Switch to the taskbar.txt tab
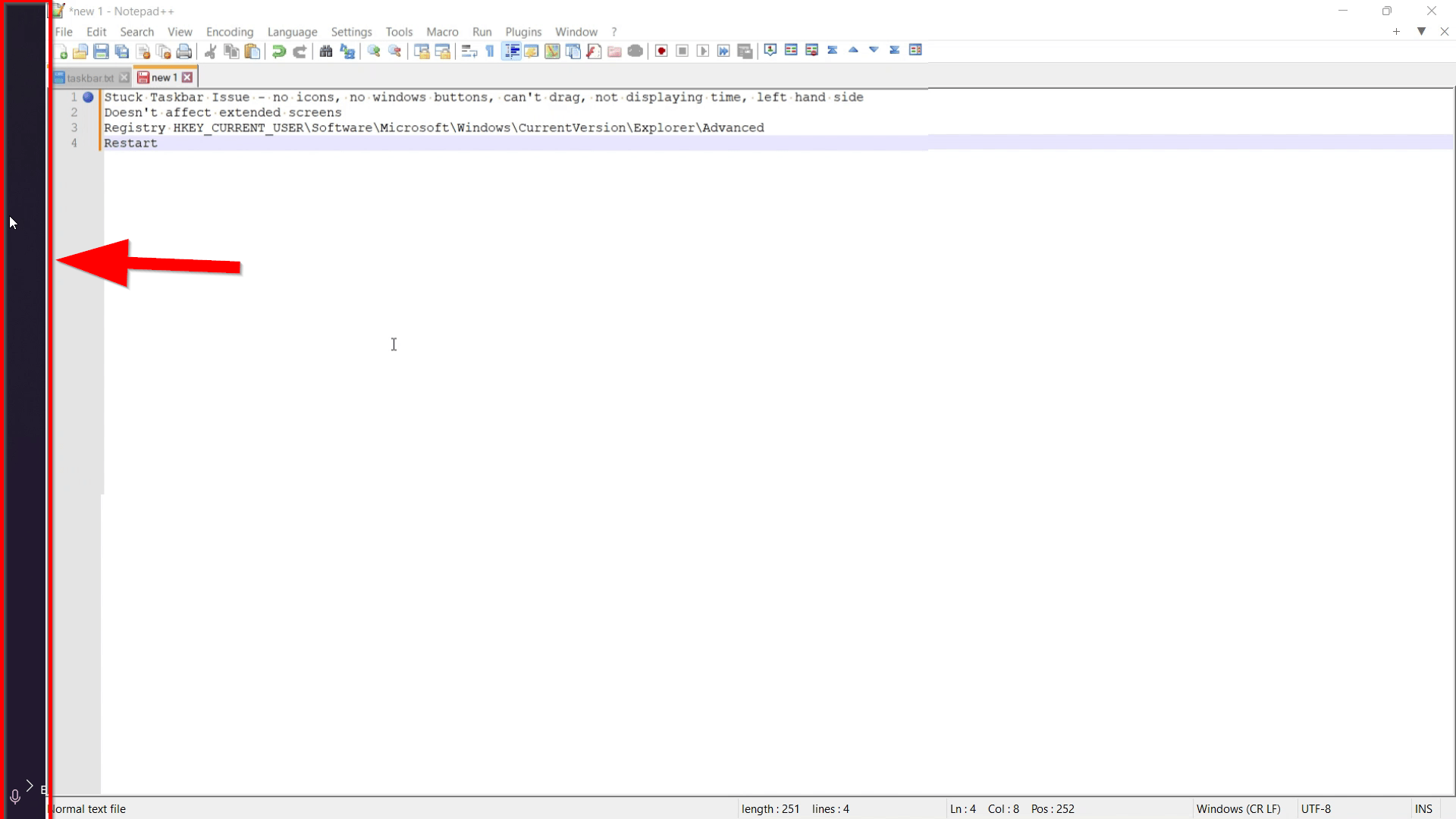This screenshot has height=819, width=1456. [x=89, y=77]
